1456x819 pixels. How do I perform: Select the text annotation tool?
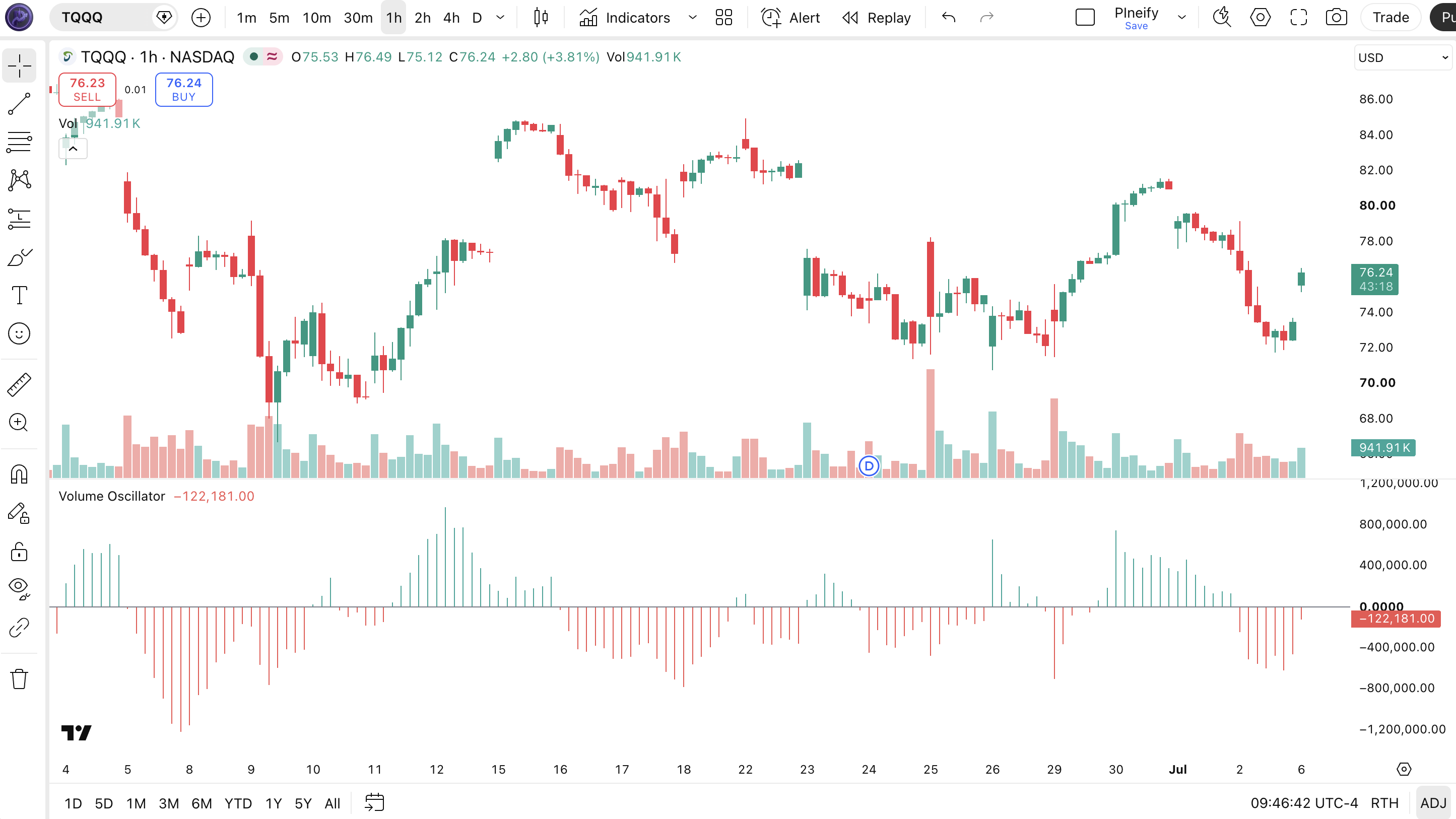tap(19, 295)
